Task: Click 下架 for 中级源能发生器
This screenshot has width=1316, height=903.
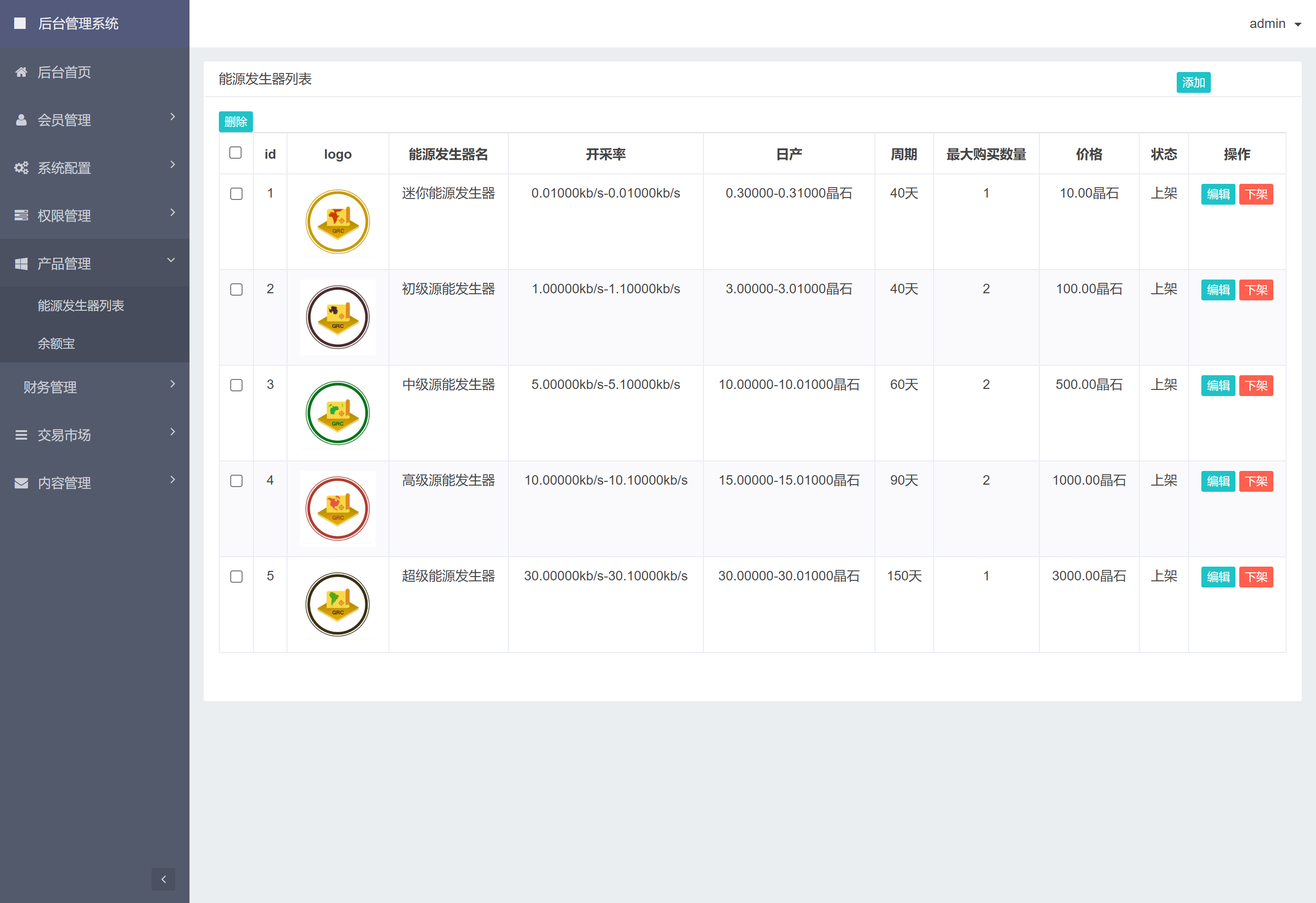Action: 1256,386
